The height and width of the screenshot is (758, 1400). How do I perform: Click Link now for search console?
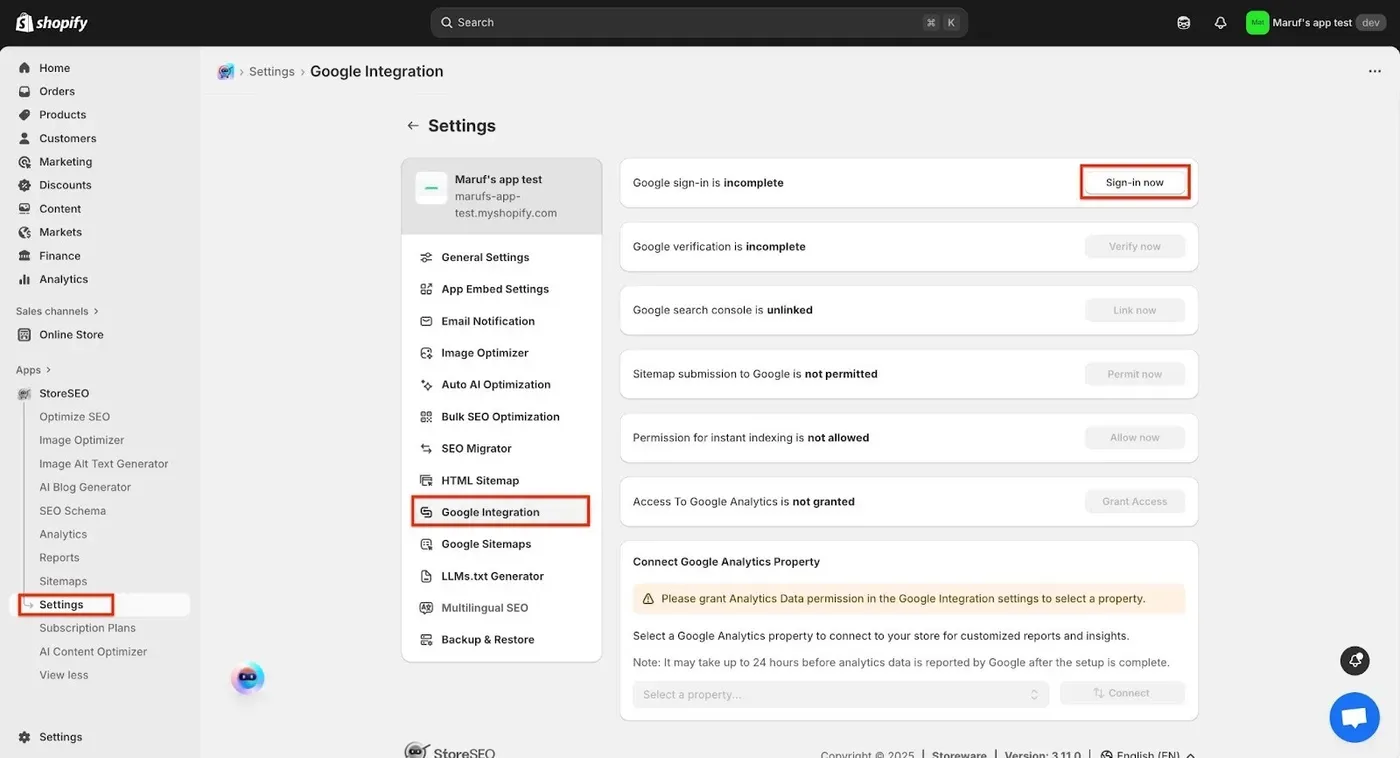click(1135, 310)
